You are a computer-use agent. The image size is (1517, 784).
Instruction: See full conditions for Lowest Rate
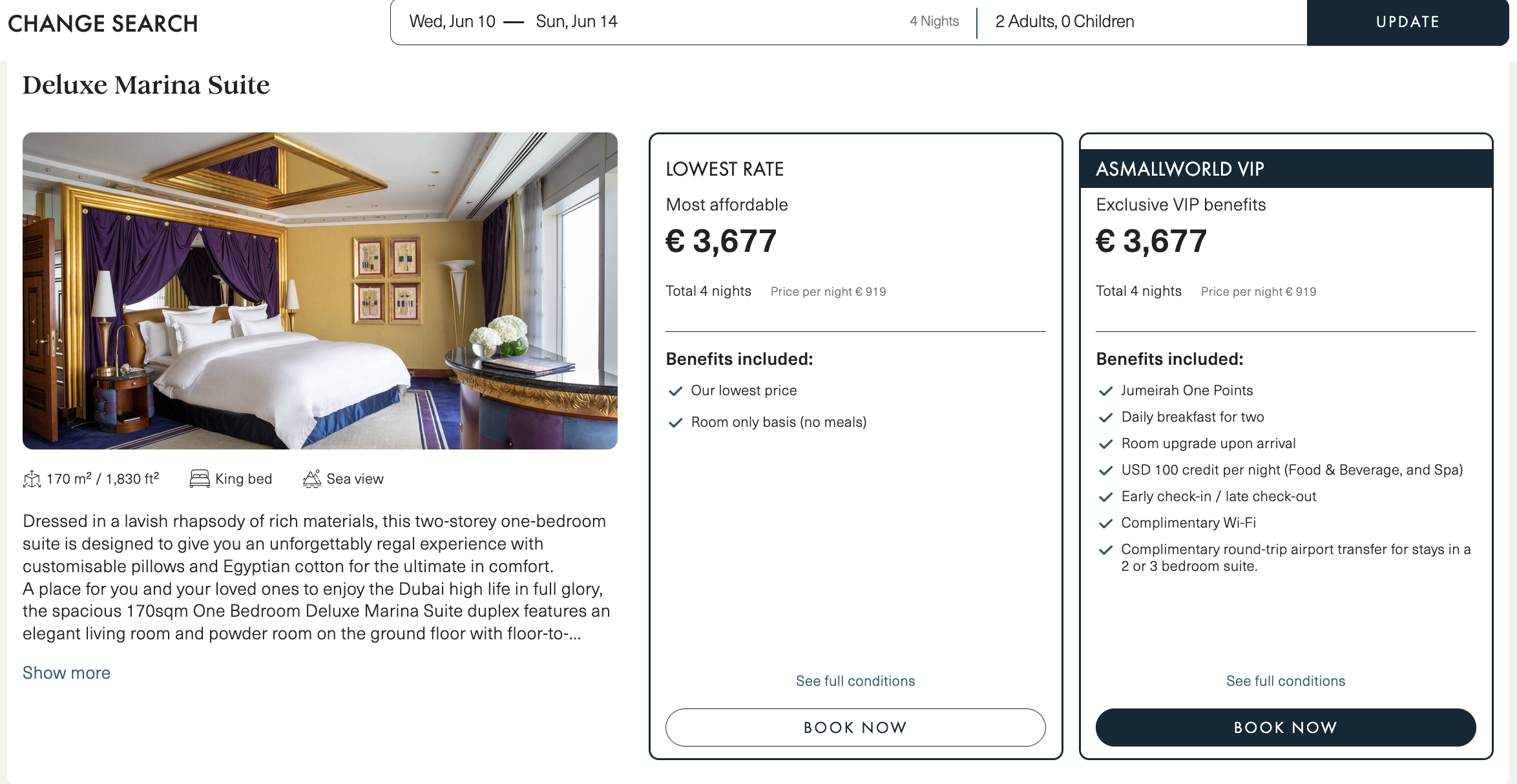click(855, 681)
